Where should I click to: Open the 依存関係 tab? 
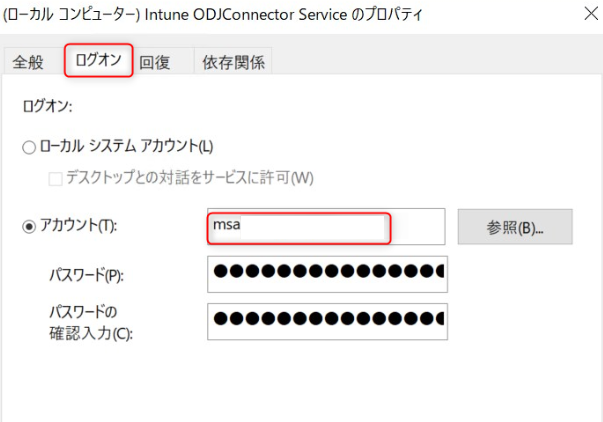click(x=233, y=62)
